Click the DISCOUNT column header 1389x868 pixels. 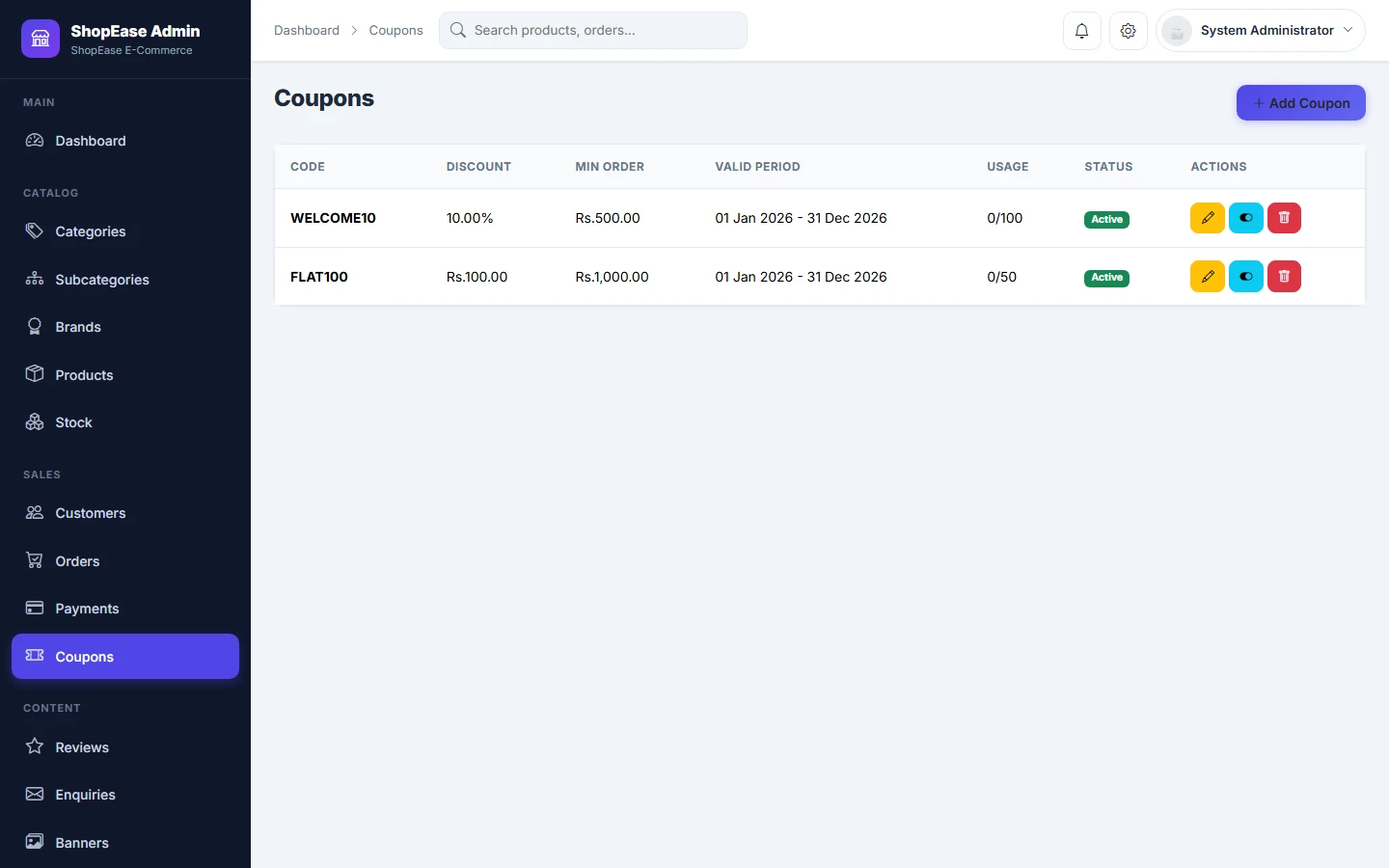click(x=478, y=167)
